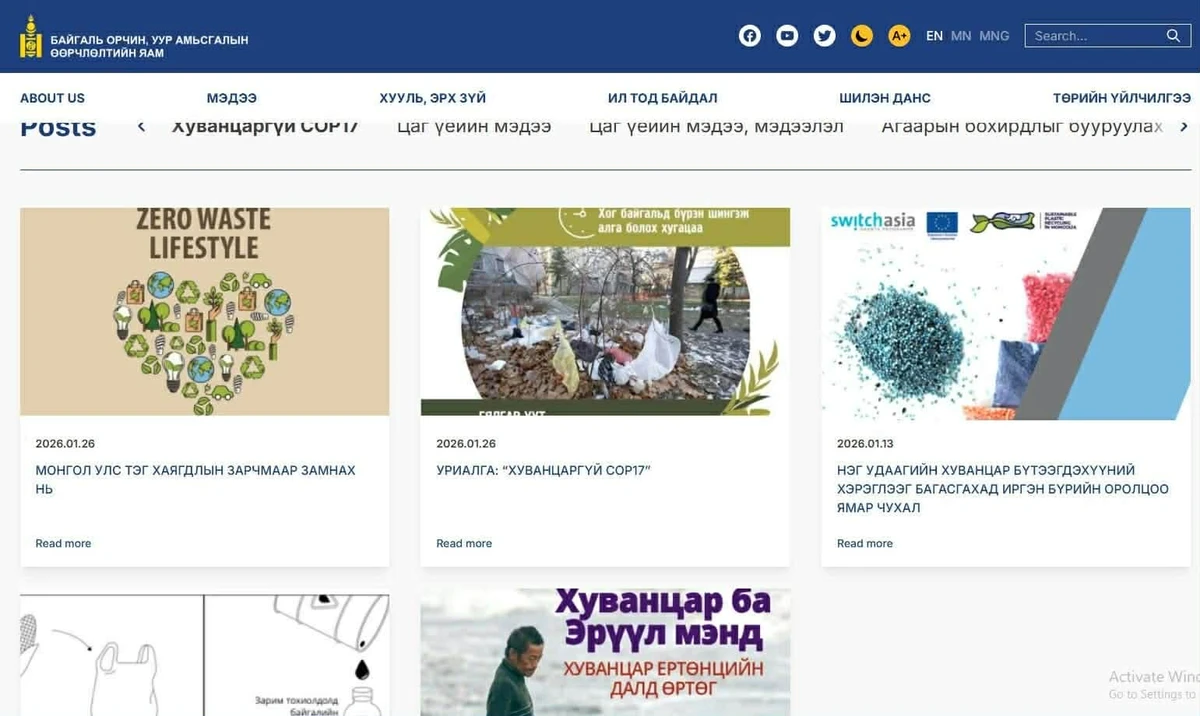Screen dimensions: 1200x716
Task: Select the Хуванцаргүй COP17 category tab
Action: pyautogui.click(x=265, y=126)
